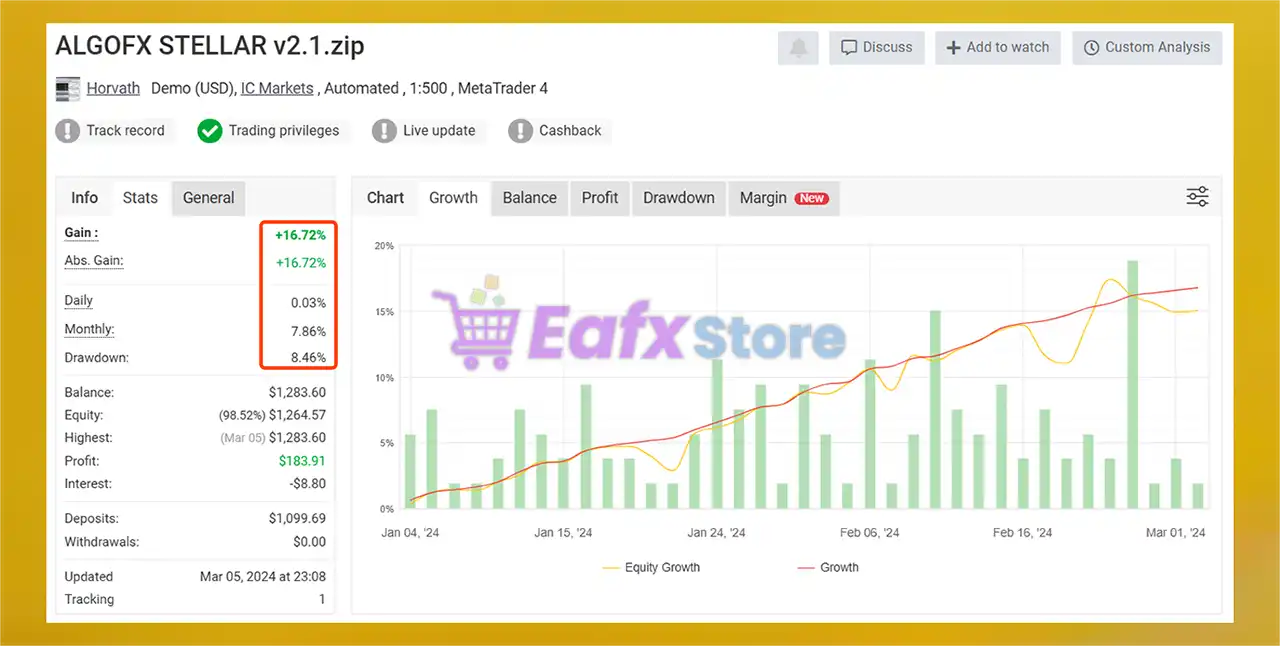Click the Jan 15, '24 axis label
This screenshot has height=646, width=1280.
tap(563, 533)
